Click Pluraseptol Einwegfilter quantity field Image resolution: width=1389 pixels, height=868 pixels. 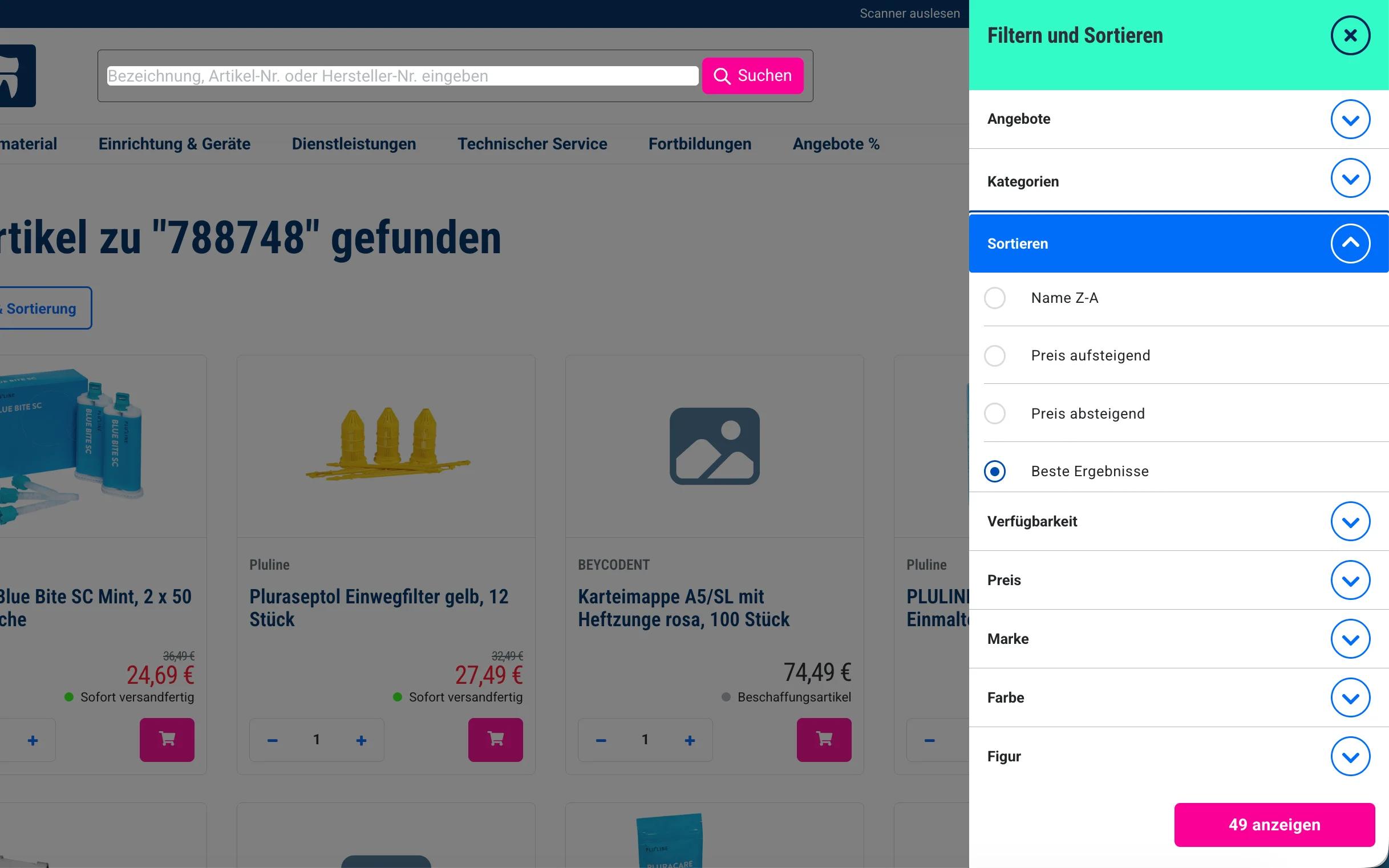[x=317, y=740]
